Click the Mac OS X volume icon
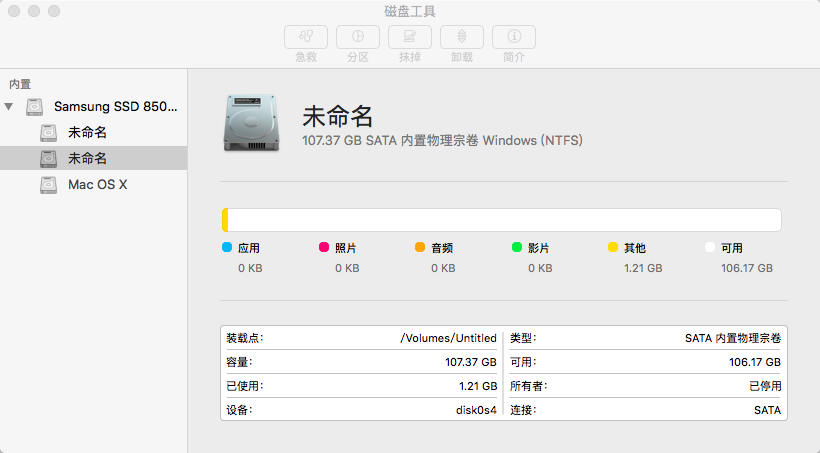The image size is (820, 453). click(49, 185)
